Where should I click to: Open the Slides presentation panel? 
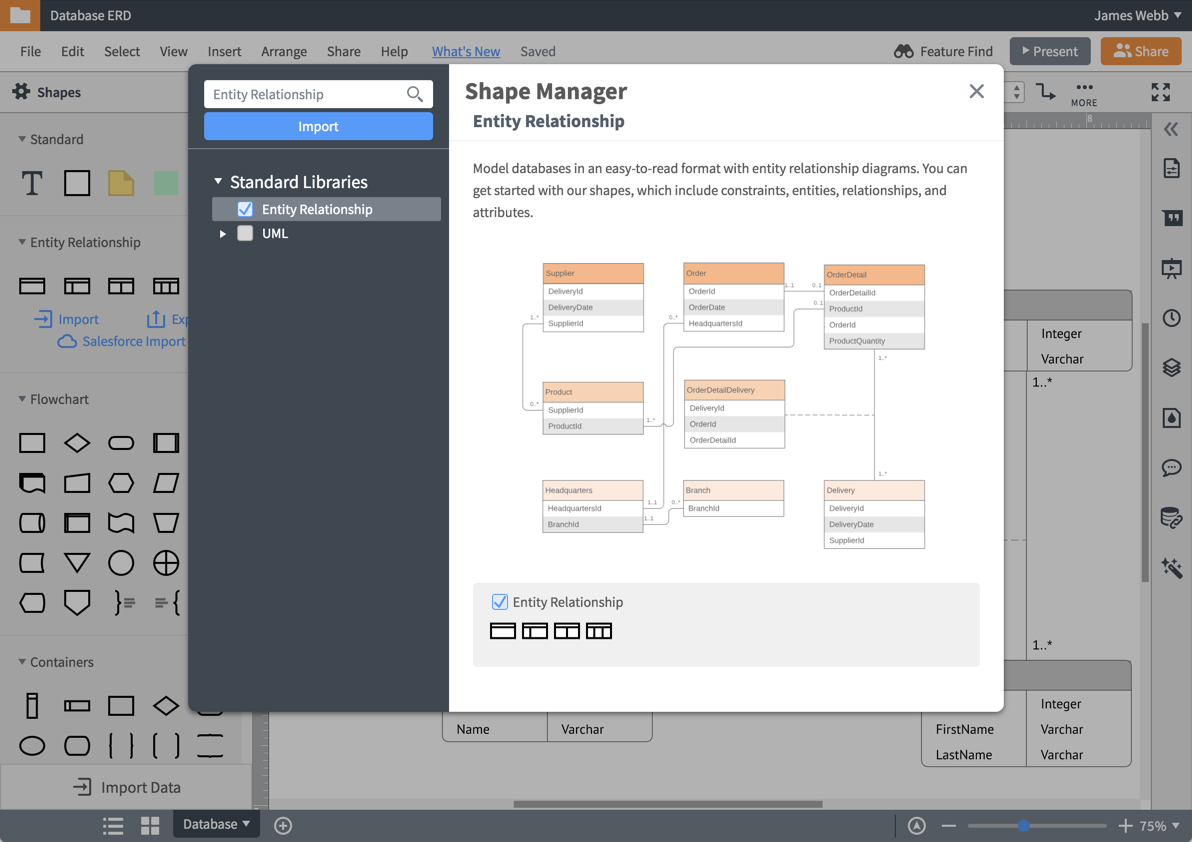pos(1171,268)
